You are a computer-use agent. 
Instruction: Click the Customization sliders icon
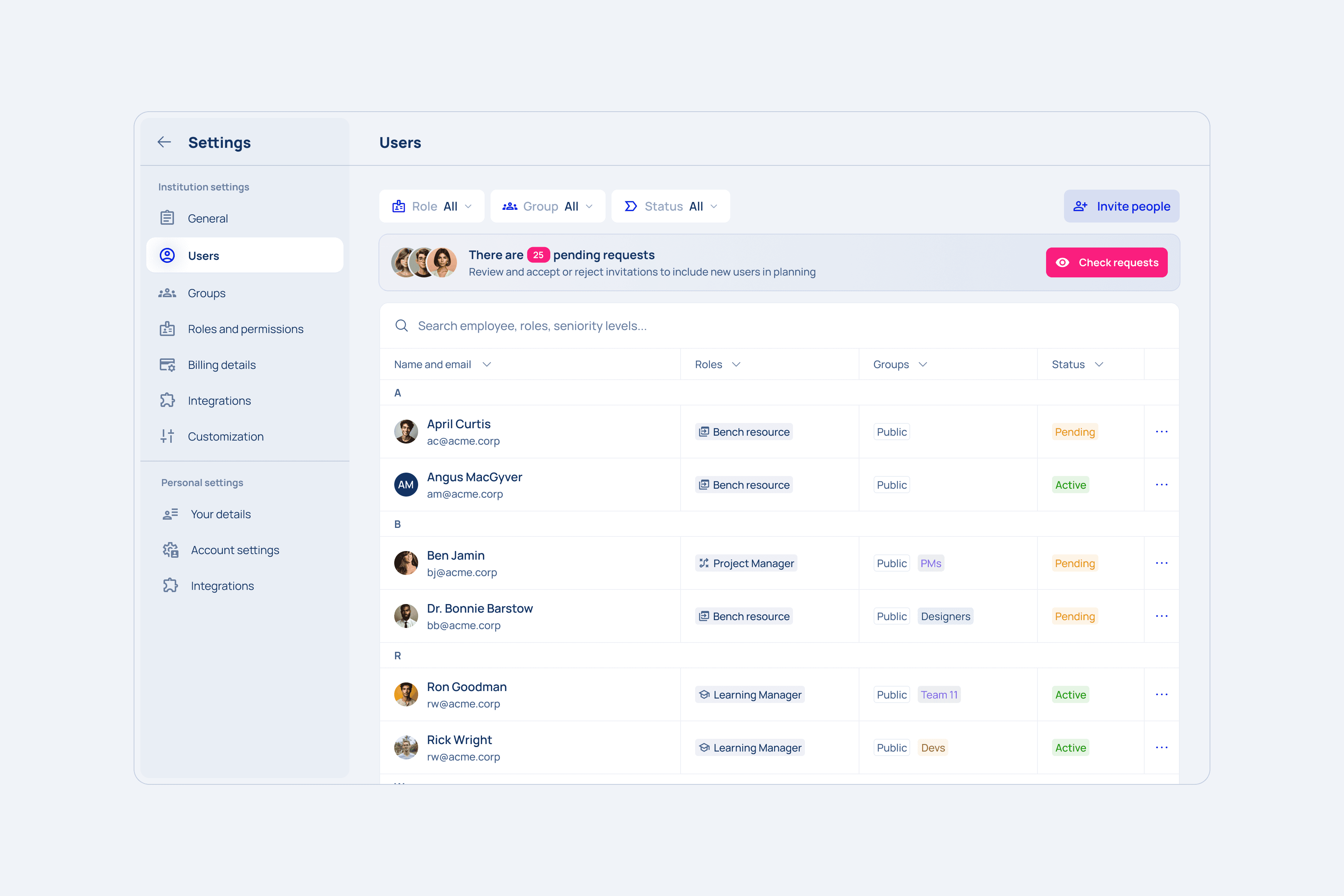[x=167, y=436]
